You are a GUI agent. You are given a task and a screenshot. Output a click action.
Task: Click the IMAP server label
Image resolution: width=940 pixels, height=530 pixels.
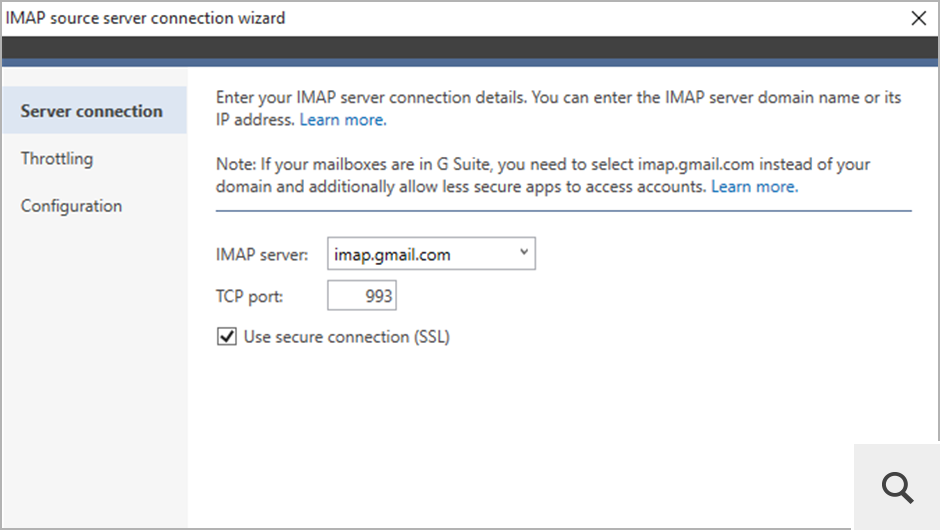coord(262,255)
